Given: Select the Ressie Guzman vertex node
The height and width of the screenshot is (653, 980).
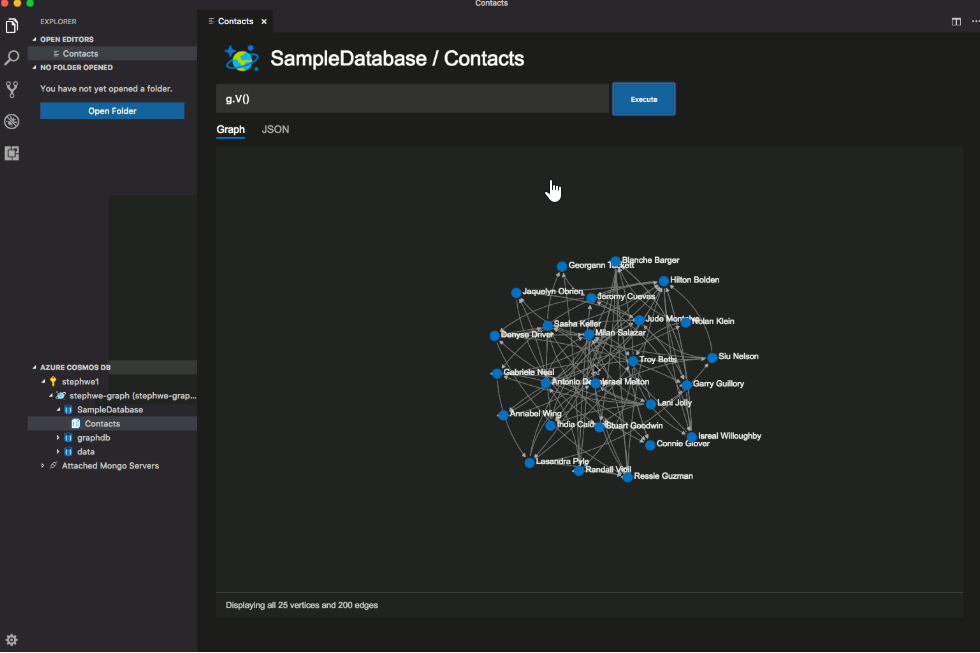Looking at the screenshot, I should pyautogui.click(x=628, y=477).
